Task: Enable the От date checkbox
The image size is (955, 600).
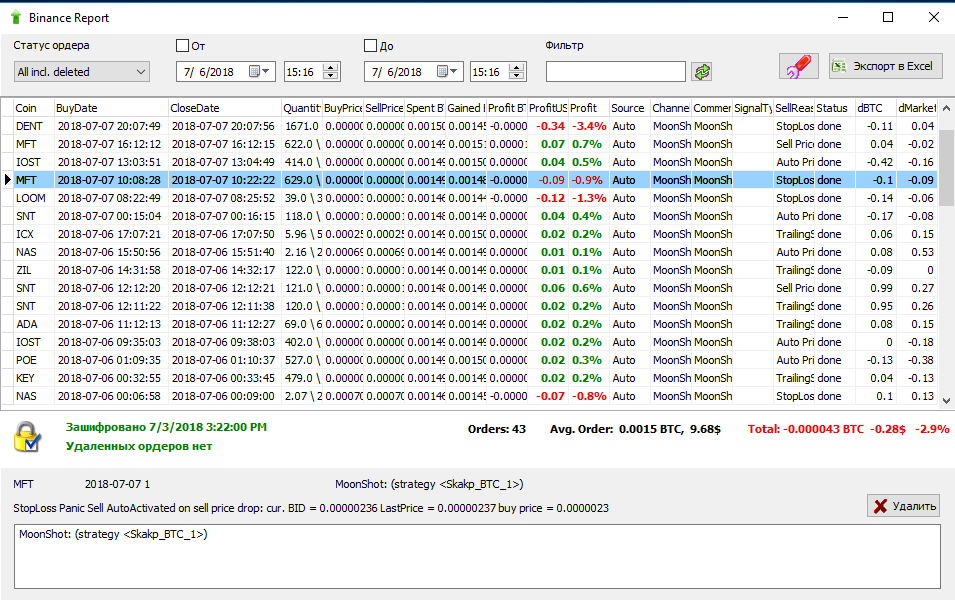Action: click(182, 45)
